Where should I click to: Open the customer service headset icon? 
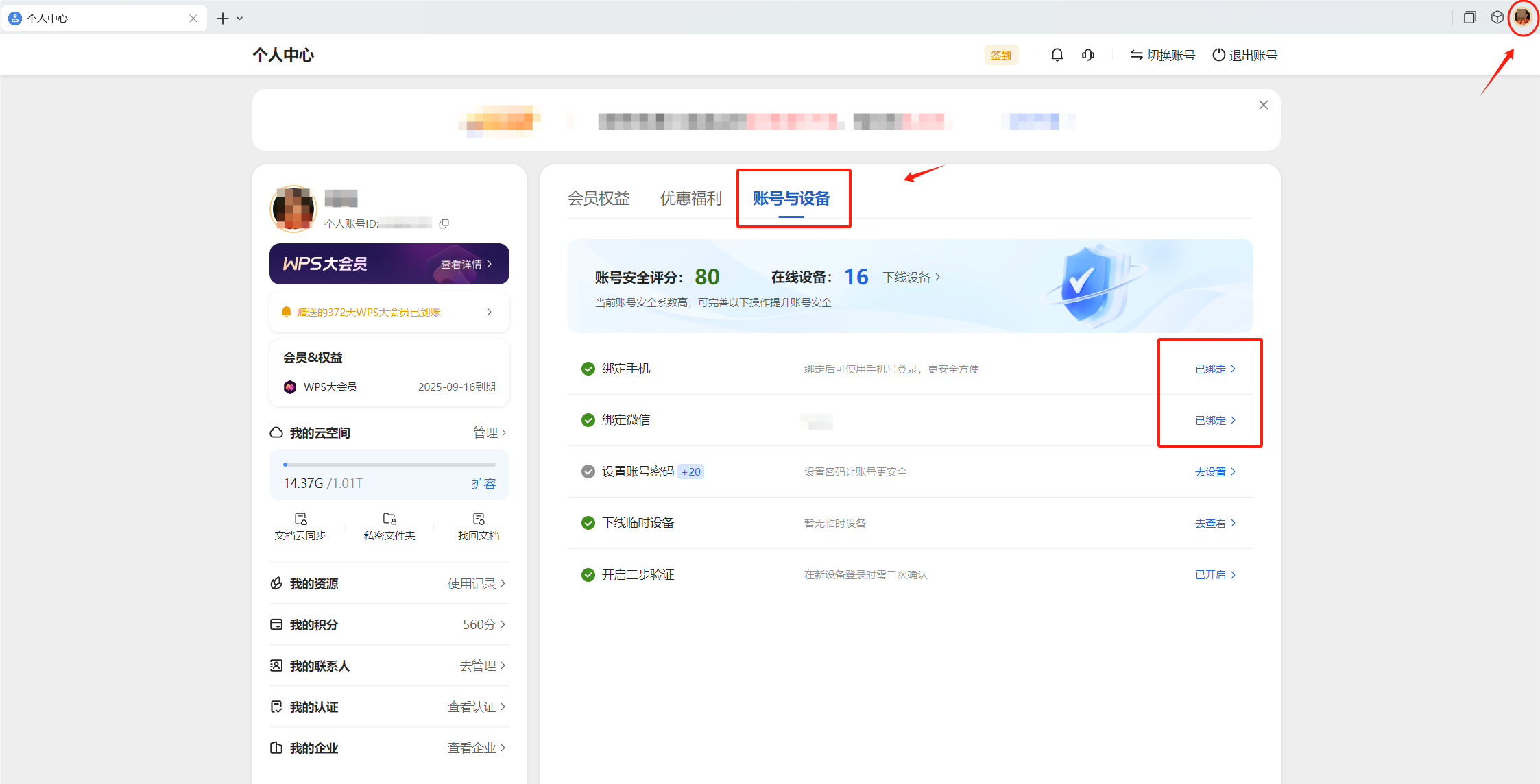pos(1088,55)
